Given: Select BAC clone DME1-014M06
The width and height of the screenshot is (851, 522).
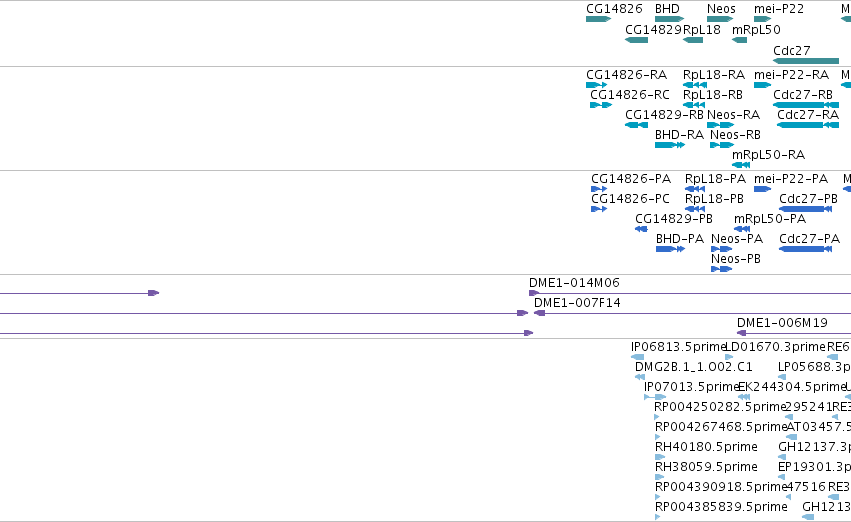Looking at the screenshot, I should click(690, 293).
